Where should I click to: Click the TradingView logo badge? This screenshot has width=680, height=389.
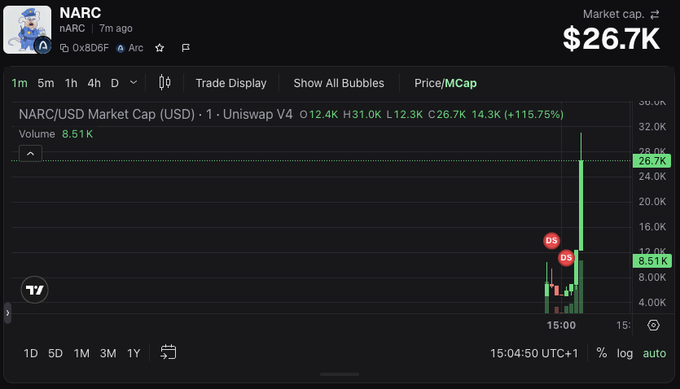(x=35, y=290)
